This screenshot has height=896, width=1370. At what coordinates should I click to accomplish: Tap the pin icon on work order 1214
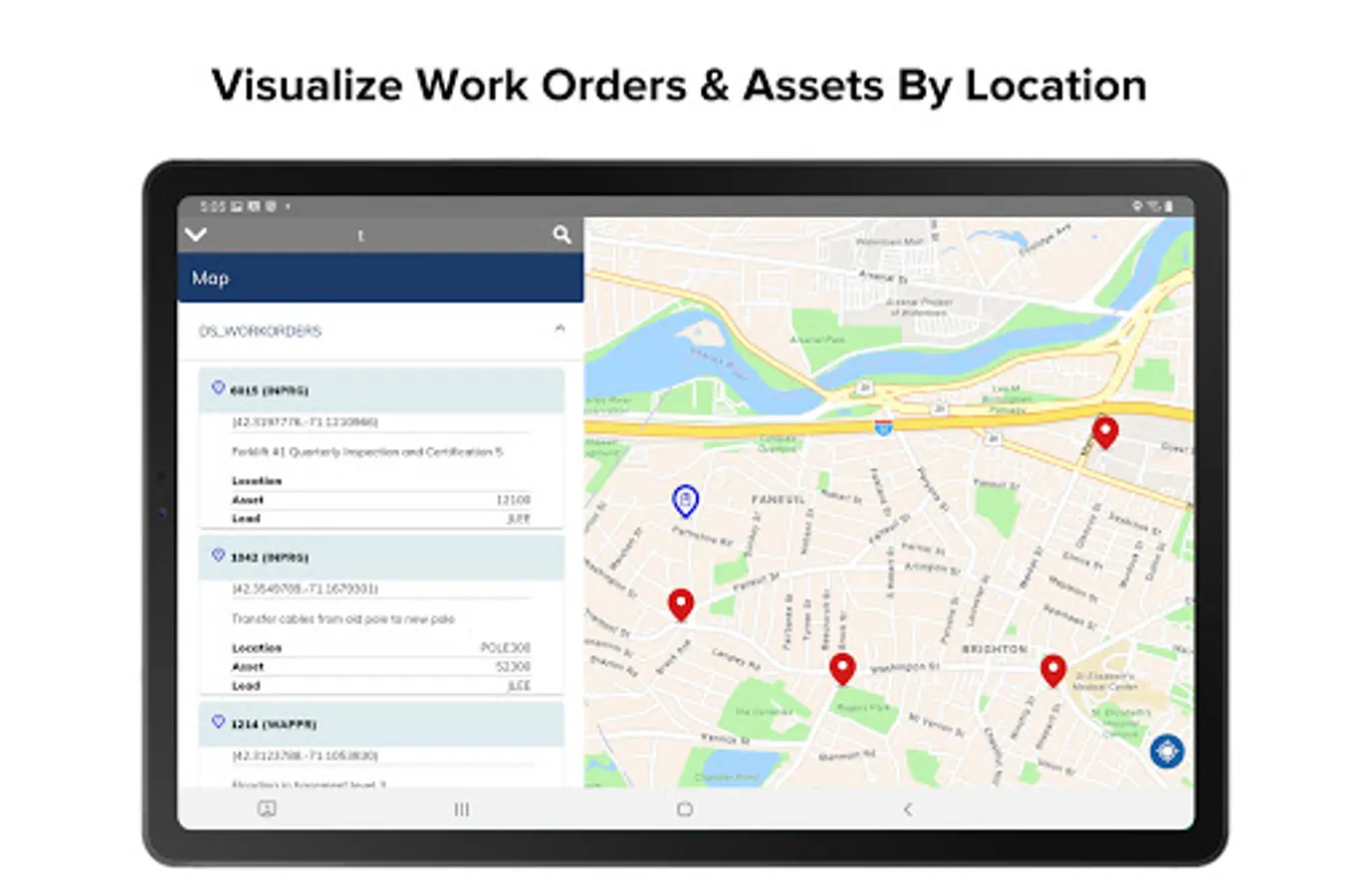click(x=218, y=722)
